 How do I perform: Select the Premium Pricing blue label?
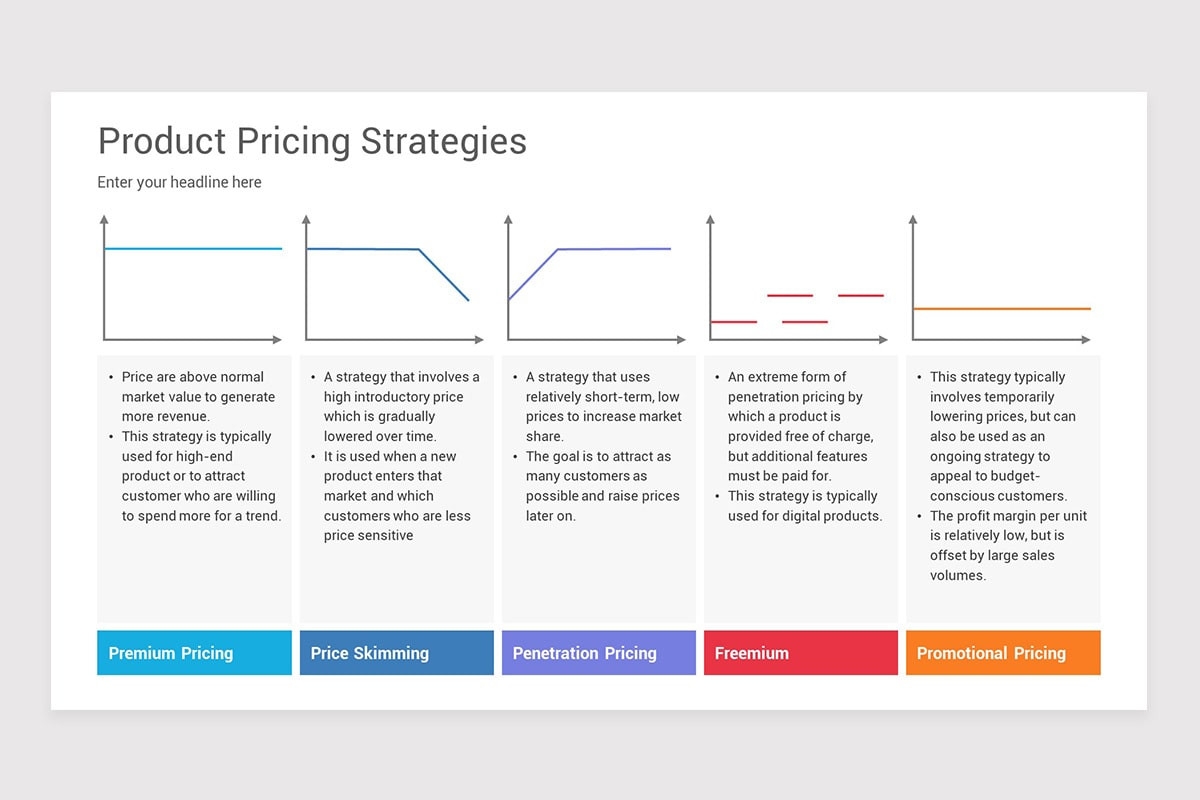194,652
